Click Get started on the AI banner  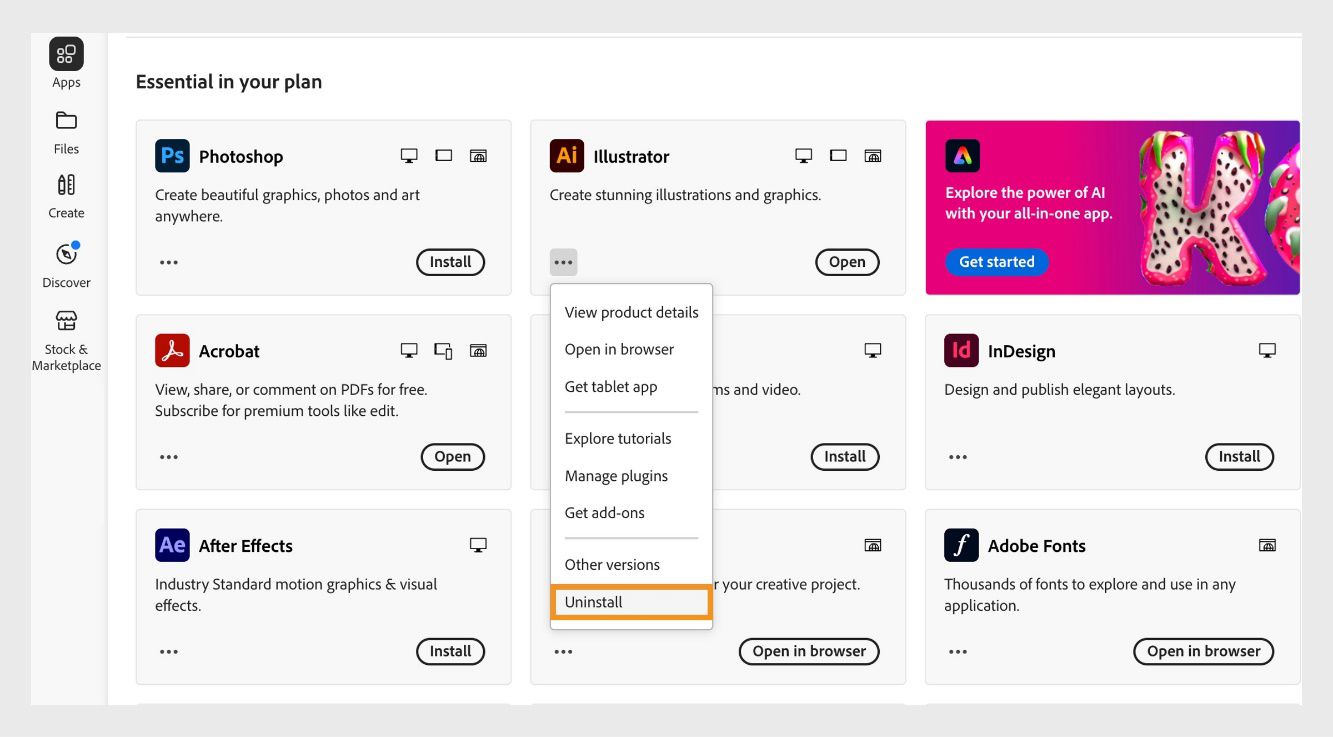(997, 262)
